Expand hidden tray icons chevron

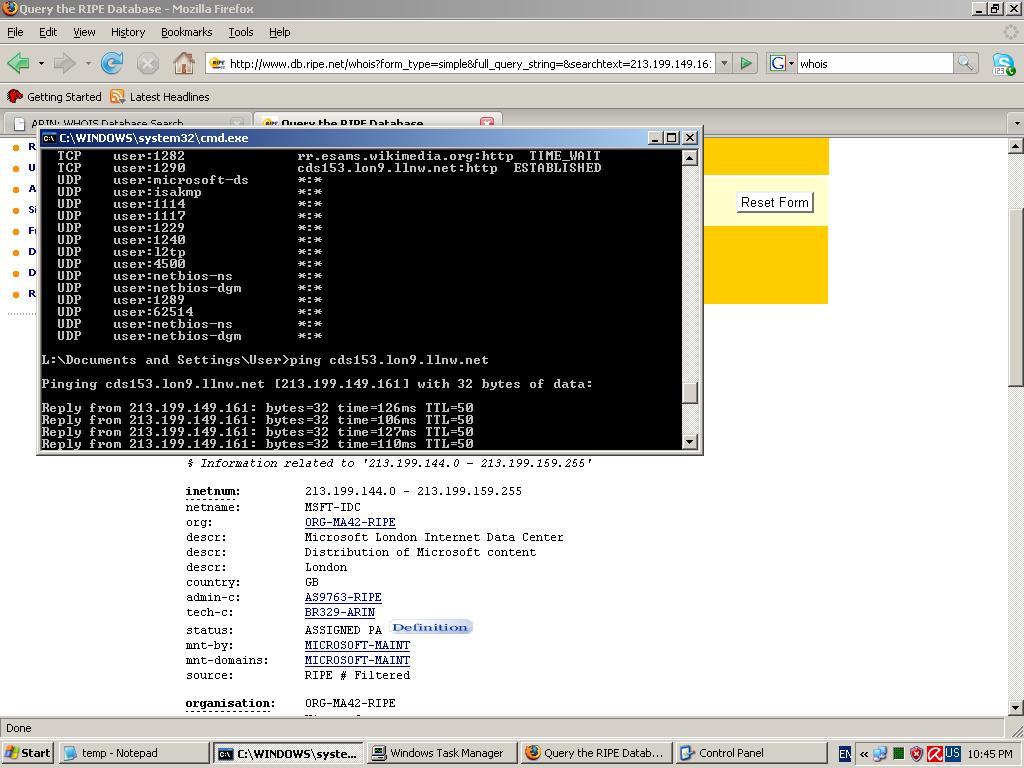pos(863,754)
